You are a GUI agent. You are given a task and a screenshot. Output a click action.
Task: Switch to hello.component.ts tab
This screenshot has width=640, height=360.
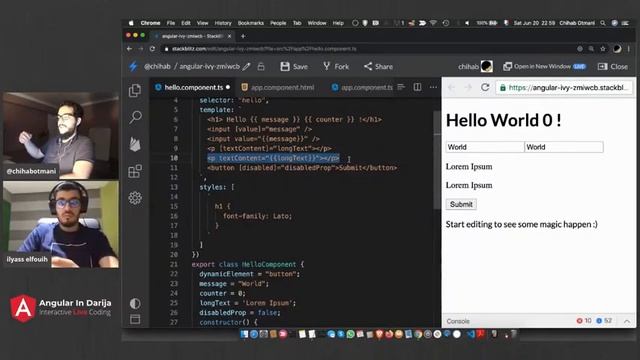click(x=192, y=87)
